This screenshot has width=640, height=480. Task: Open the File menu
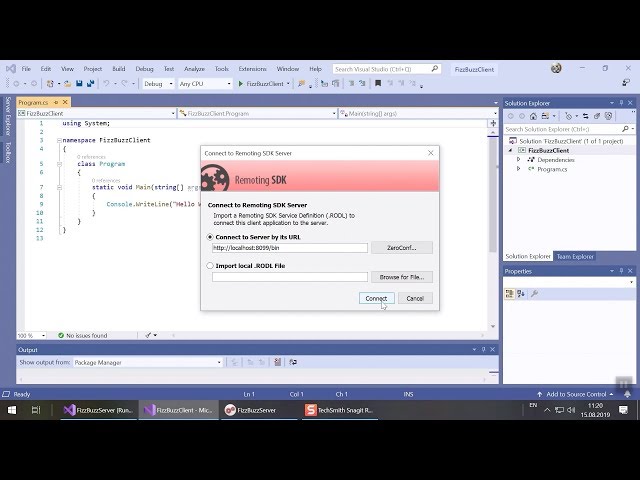26,69
